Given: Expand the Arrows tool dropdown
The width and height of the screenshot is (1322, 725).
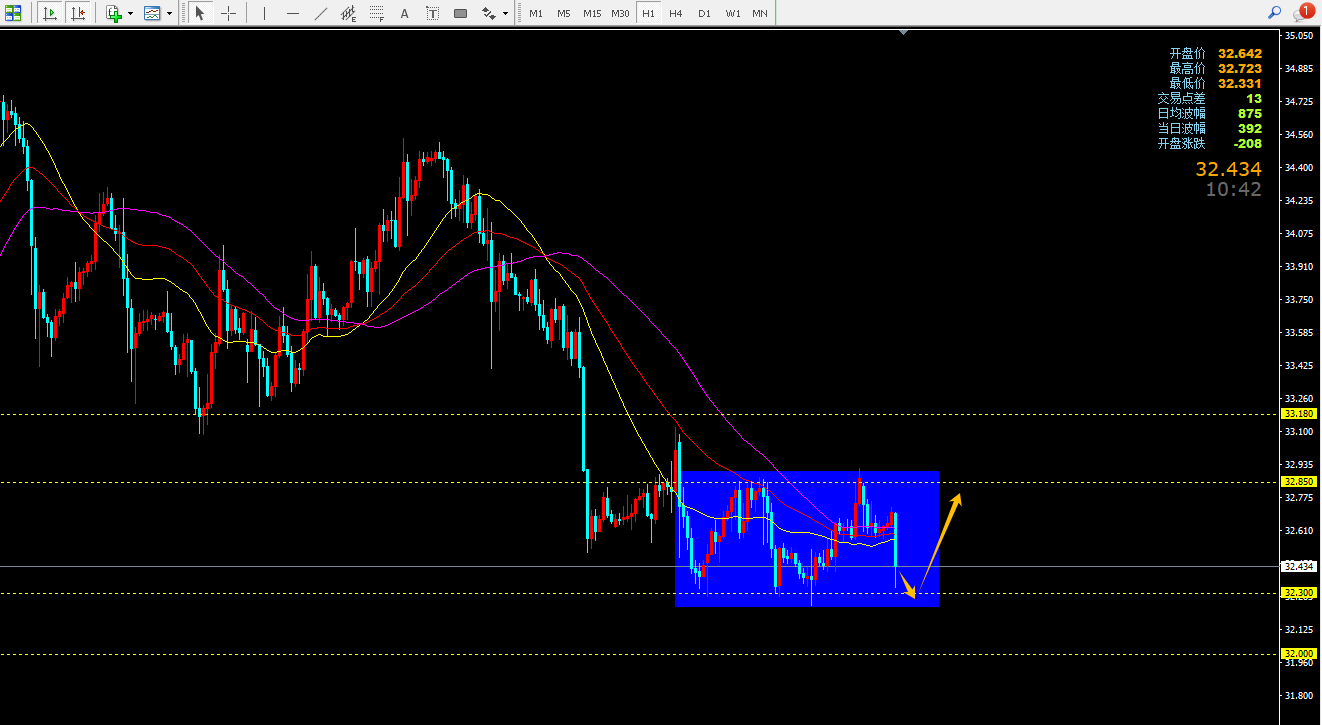Looking at the screenshot, I should [505, 14].
